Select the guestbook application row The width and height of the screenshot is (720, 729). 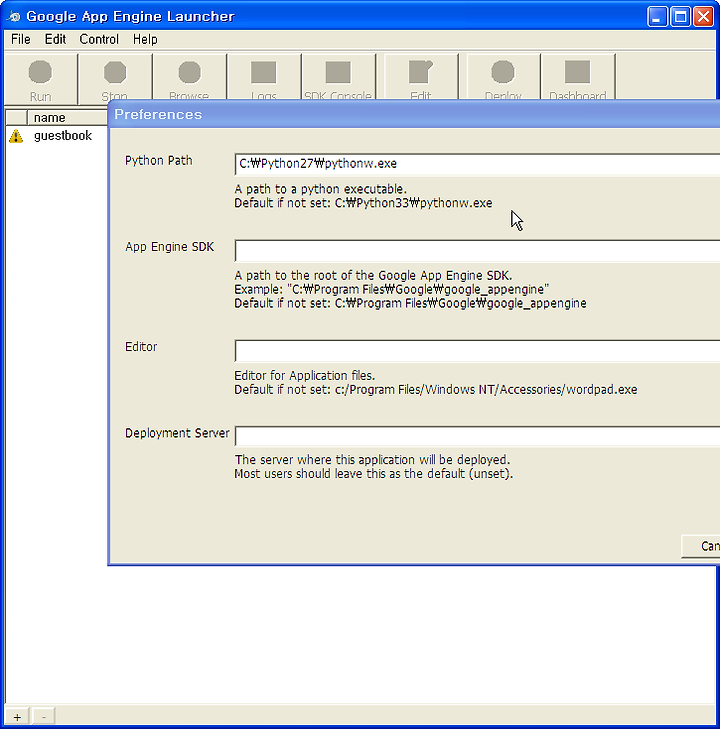[x=56, y=136]
